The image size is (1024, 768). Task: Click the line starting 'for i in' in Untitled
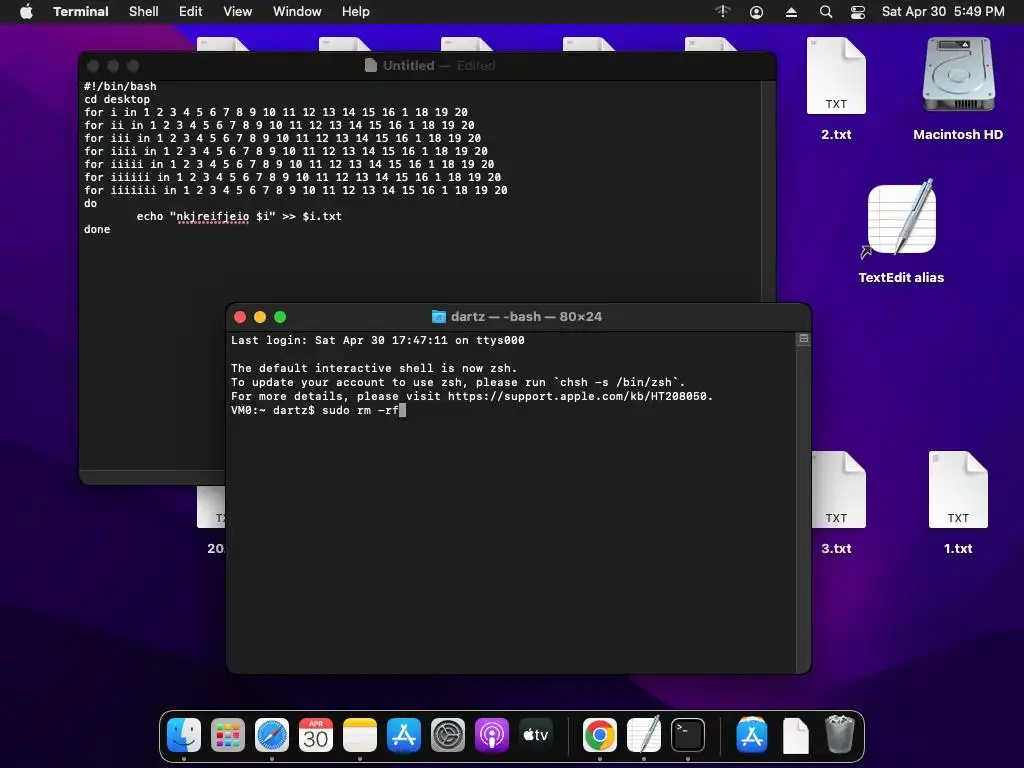(276, 112)
